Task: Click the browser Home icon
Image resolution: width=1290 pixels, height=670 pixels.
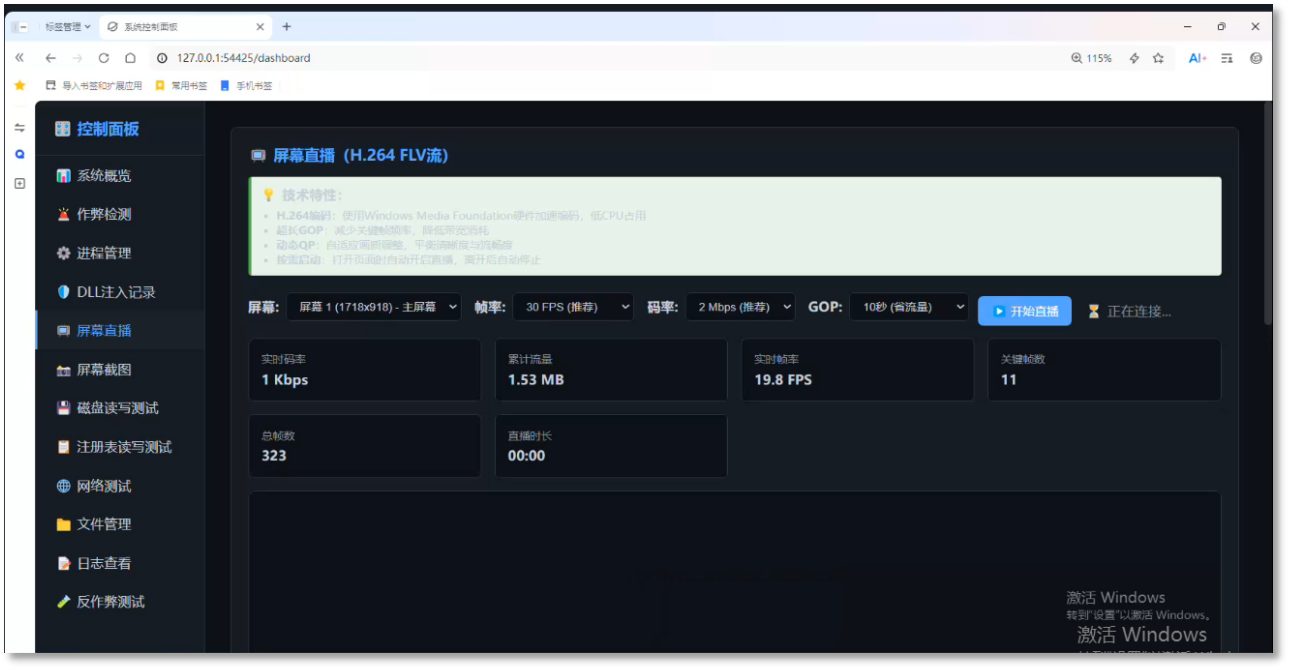Action: (x=130, y=58)
